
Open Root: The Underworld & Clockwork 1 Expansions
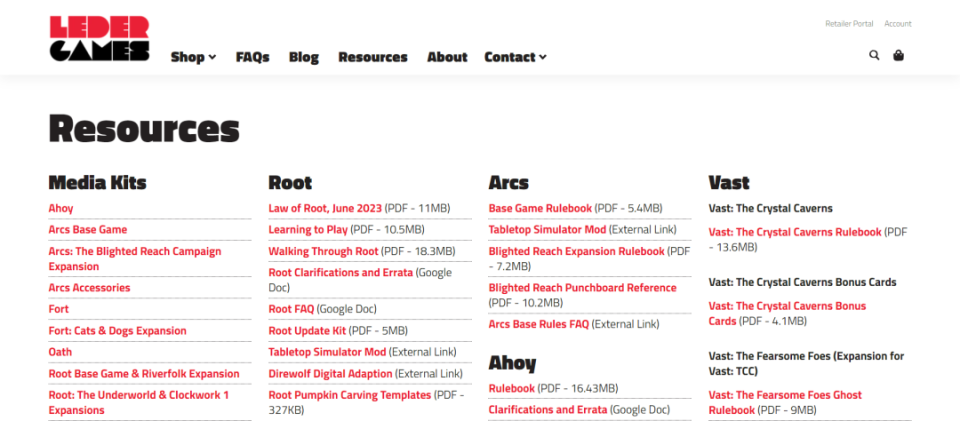pos(138,403)
